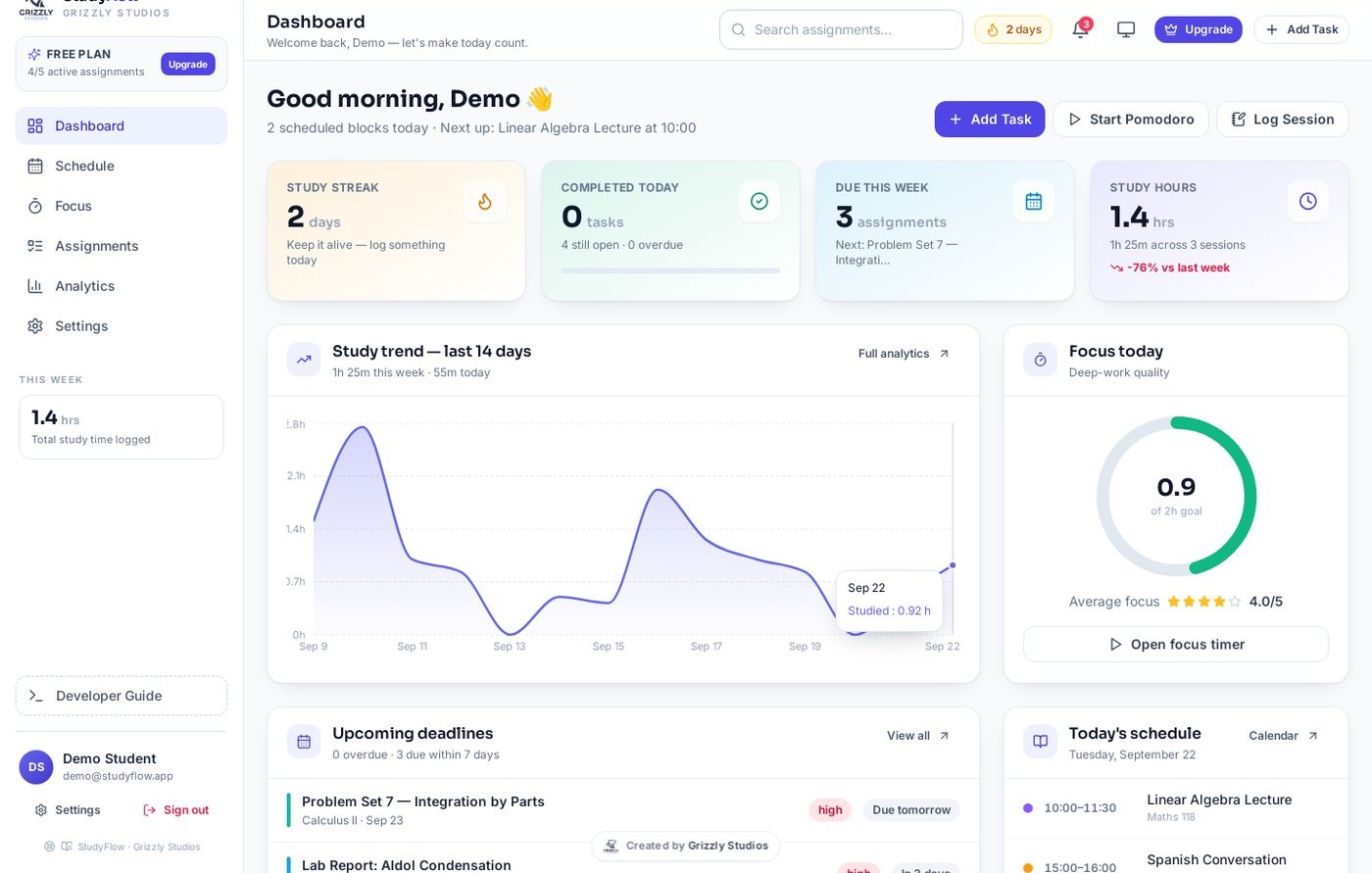This screenshot has width=1372, height=873.
Task: Click Log Session button
Action: pyautogui.click(x=1283, y=120)
